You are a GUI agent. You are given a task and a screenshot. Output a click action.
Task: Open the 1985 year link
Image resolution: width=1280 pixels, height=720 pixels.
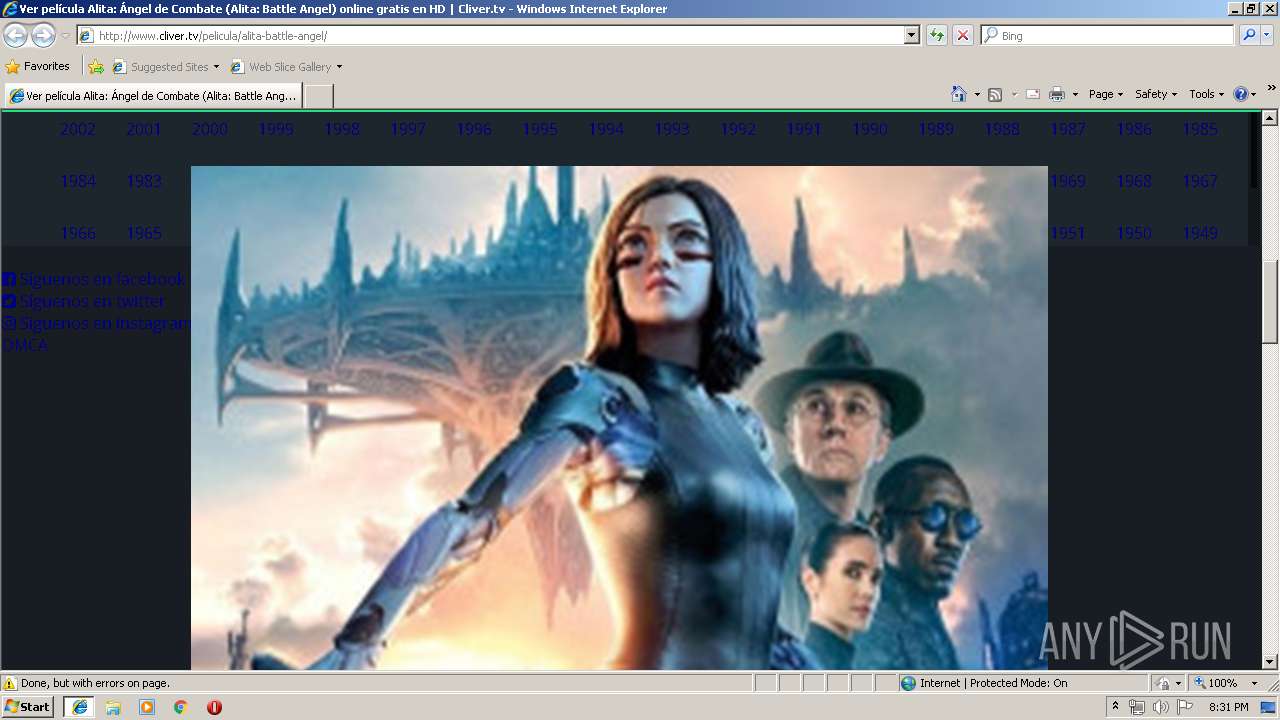(x=1200, y=129)
